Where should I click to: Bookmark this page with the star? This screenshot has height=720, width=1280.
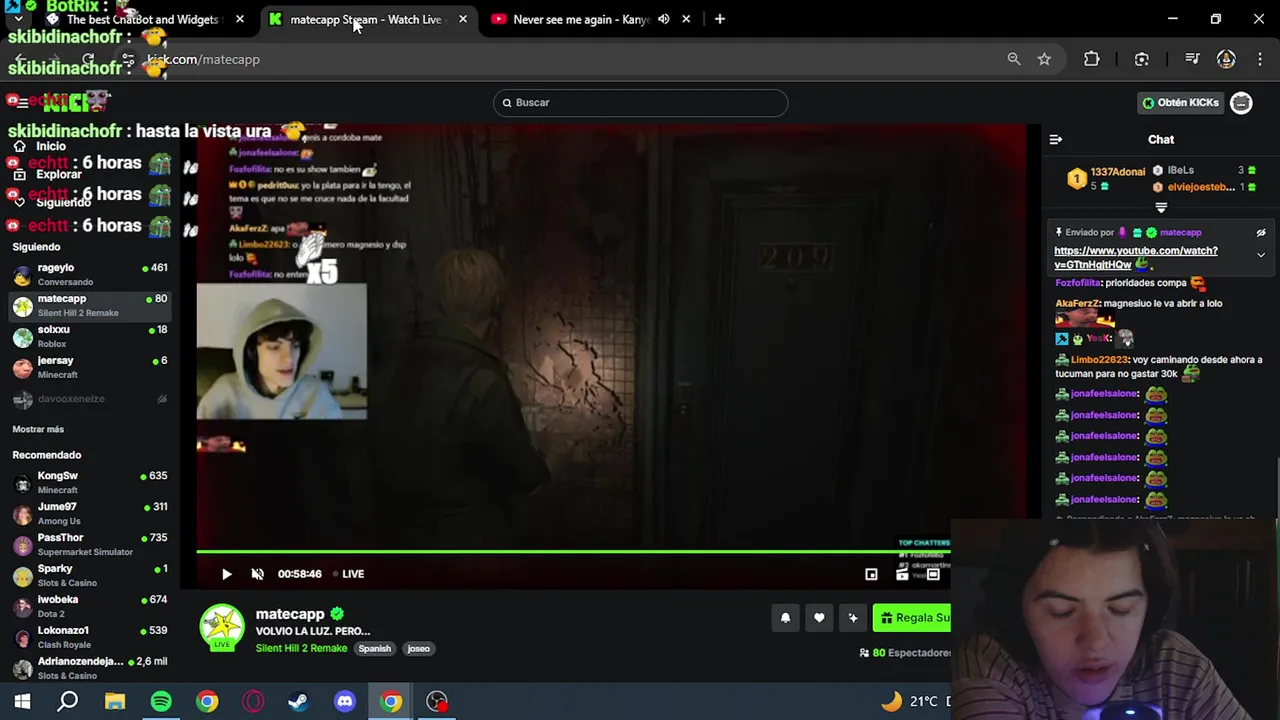pos(1044,59)
